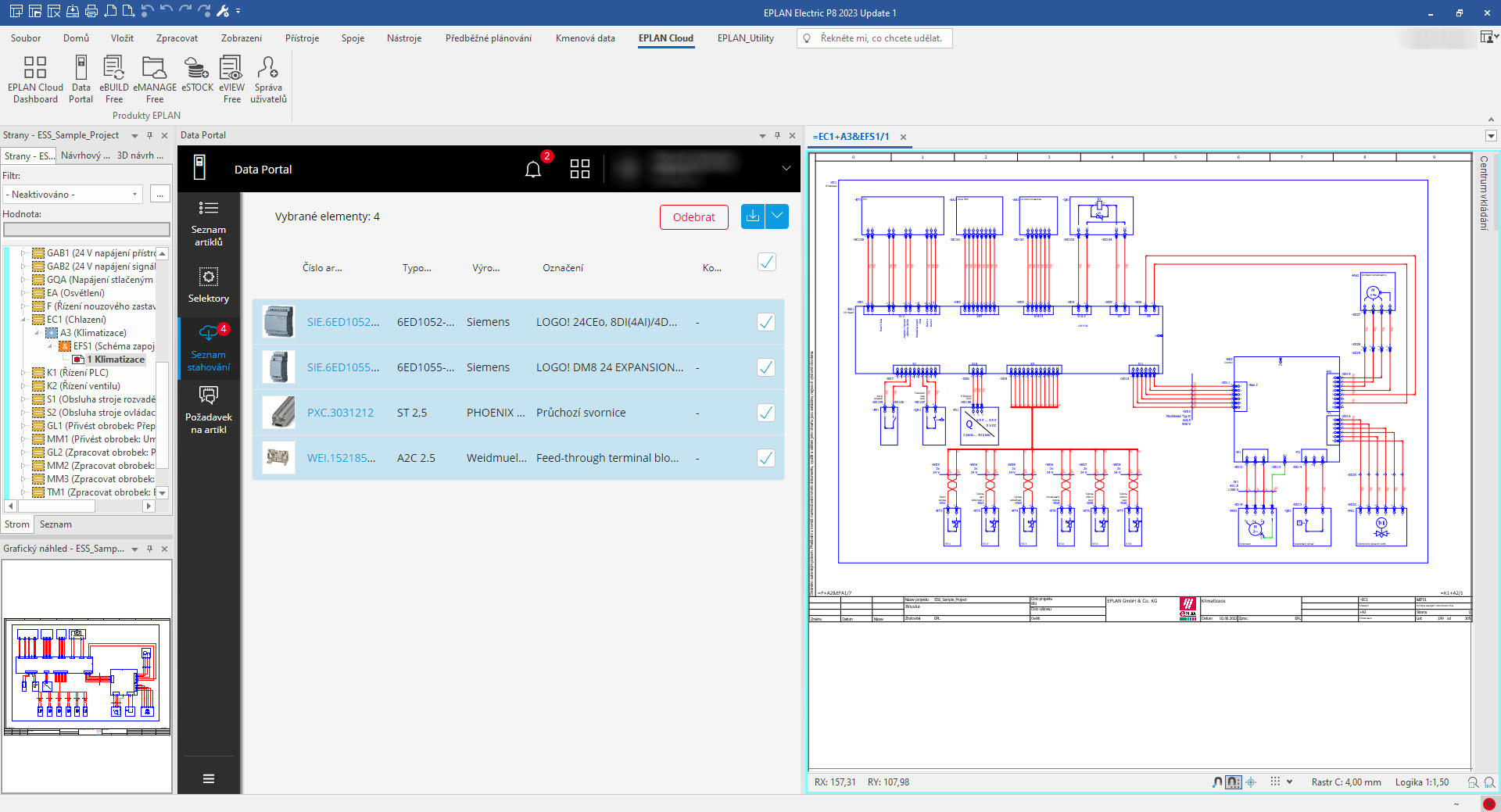Viewport: 1501px width, 812px height.
Task: Open the EPLAN Cloud Dashboard
Action: click(x=35, y=79)
